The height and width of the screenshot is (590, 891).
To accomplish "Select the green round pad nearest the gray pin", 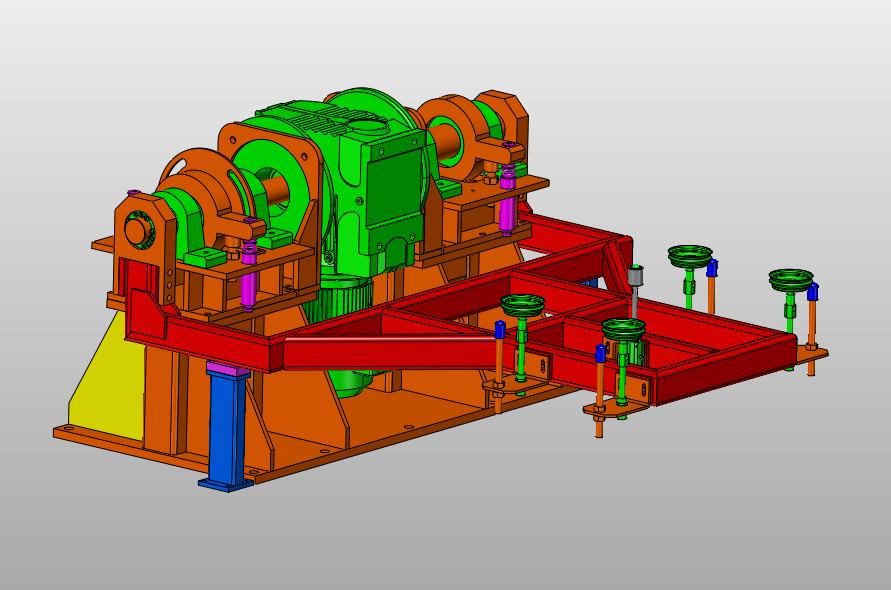I will pyautogui.click(x=623, y=328).
